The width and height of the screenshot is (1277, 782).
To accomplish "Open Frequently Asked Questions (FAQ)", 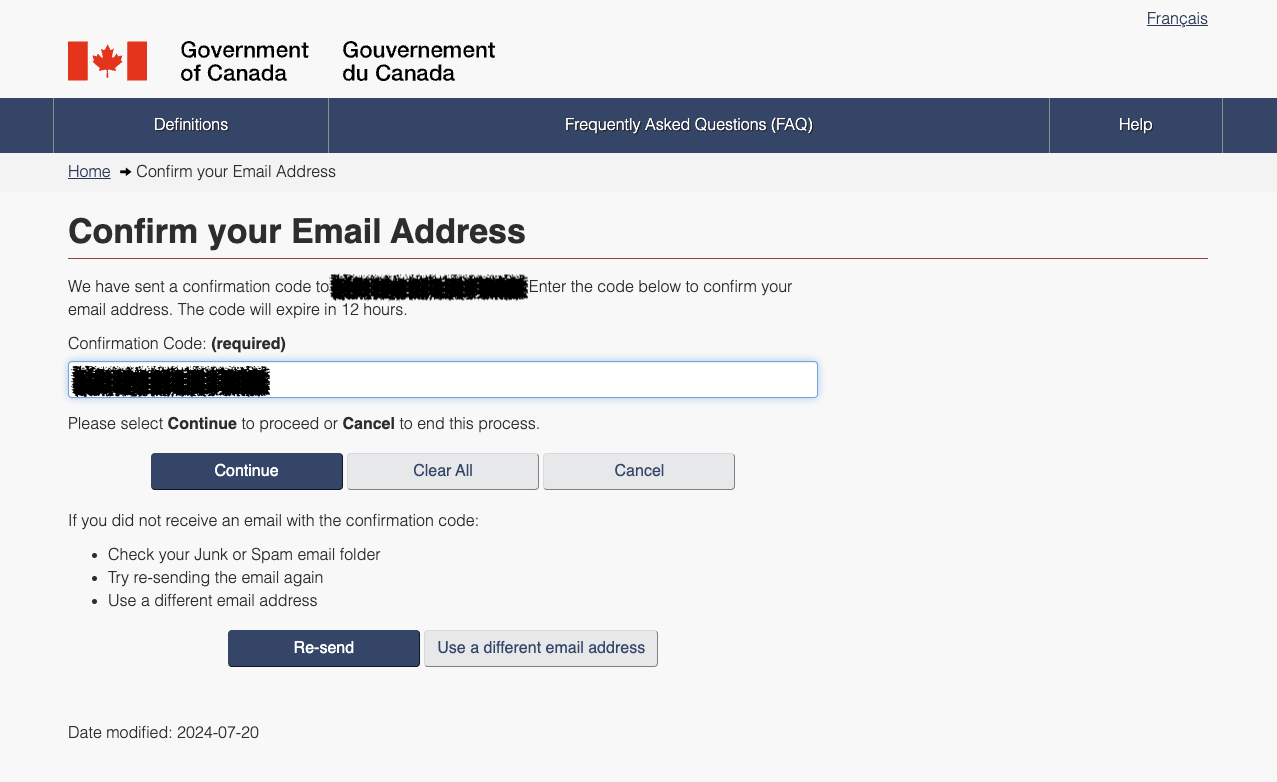I will click(688, 125).
